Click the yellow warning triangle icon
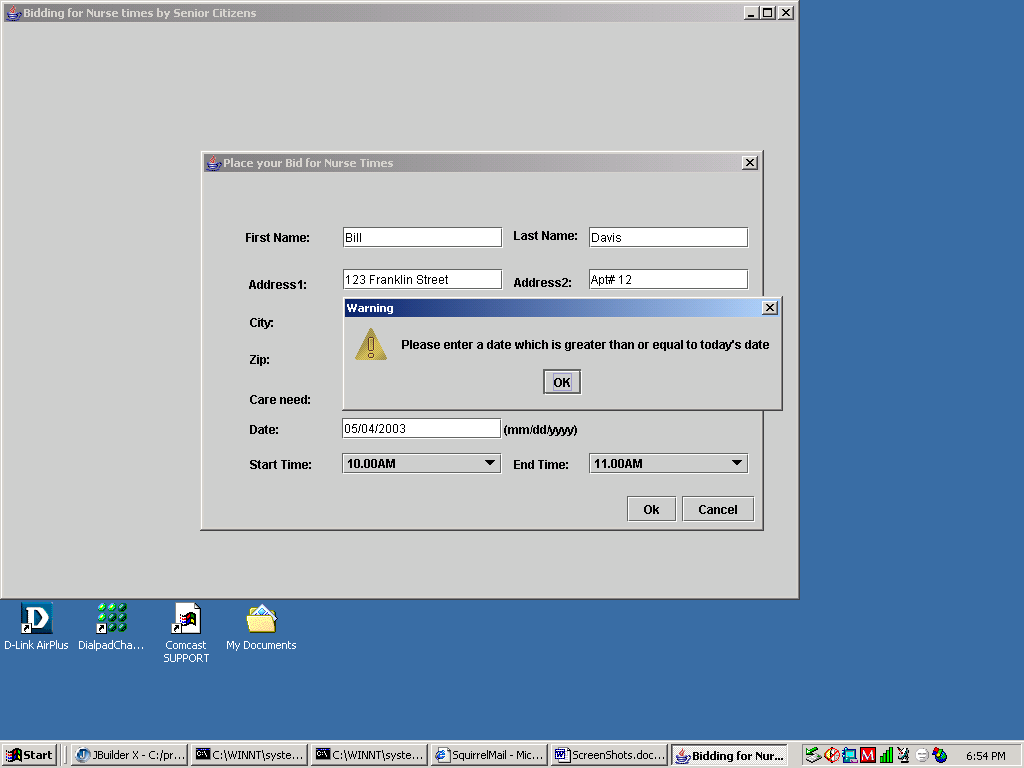 [371, 344]
